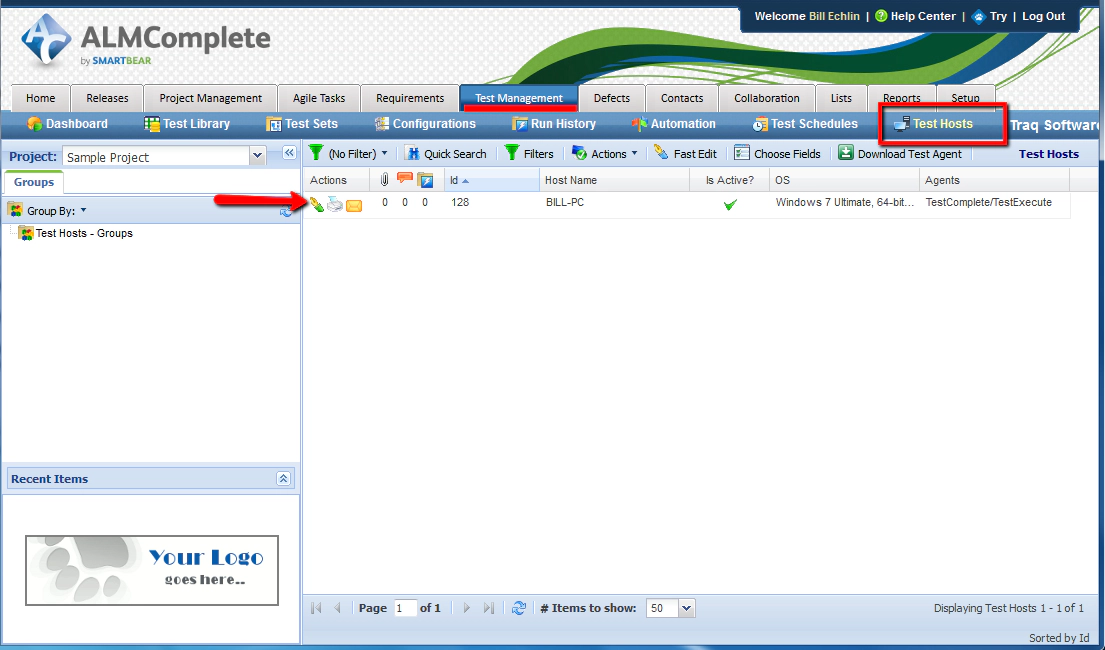Open the Quick Search tool
The height and width of the screenshot is (650, 1105).
tap(446, 153)
